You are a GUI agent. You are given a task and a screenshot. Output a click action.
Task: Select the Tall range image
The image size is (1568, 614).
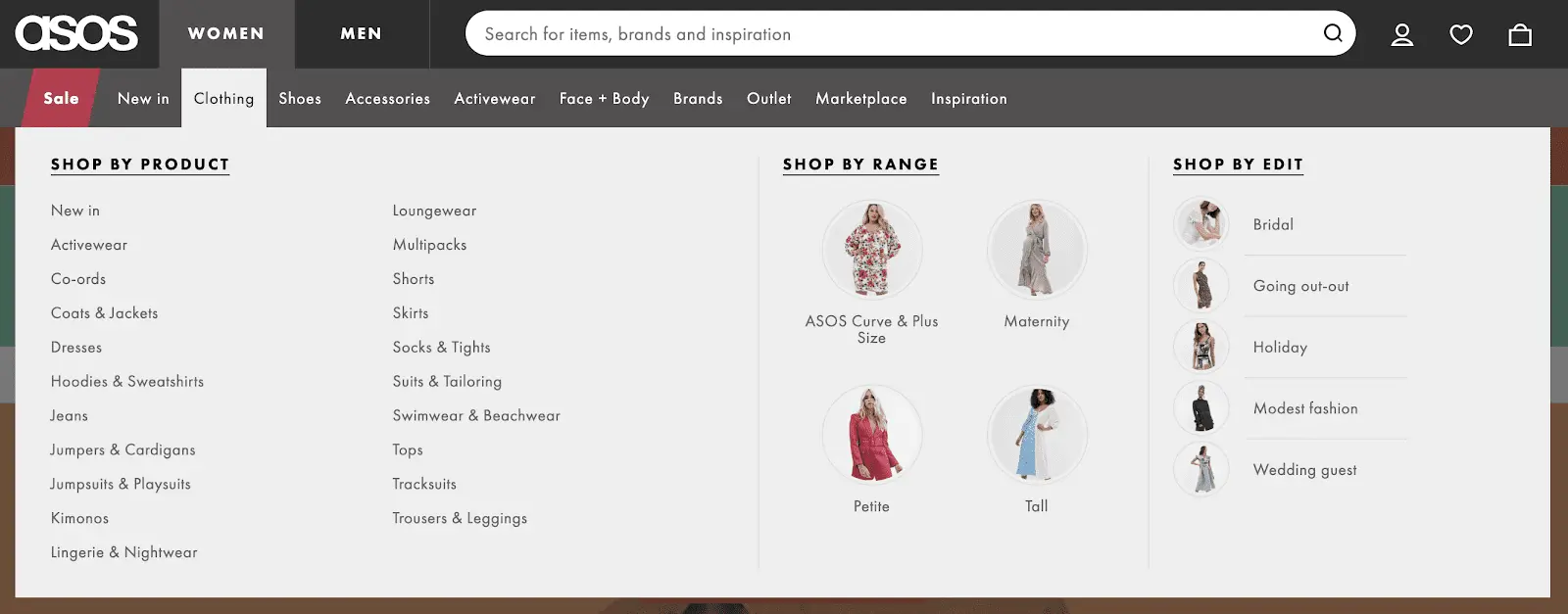click(1037, 434)
